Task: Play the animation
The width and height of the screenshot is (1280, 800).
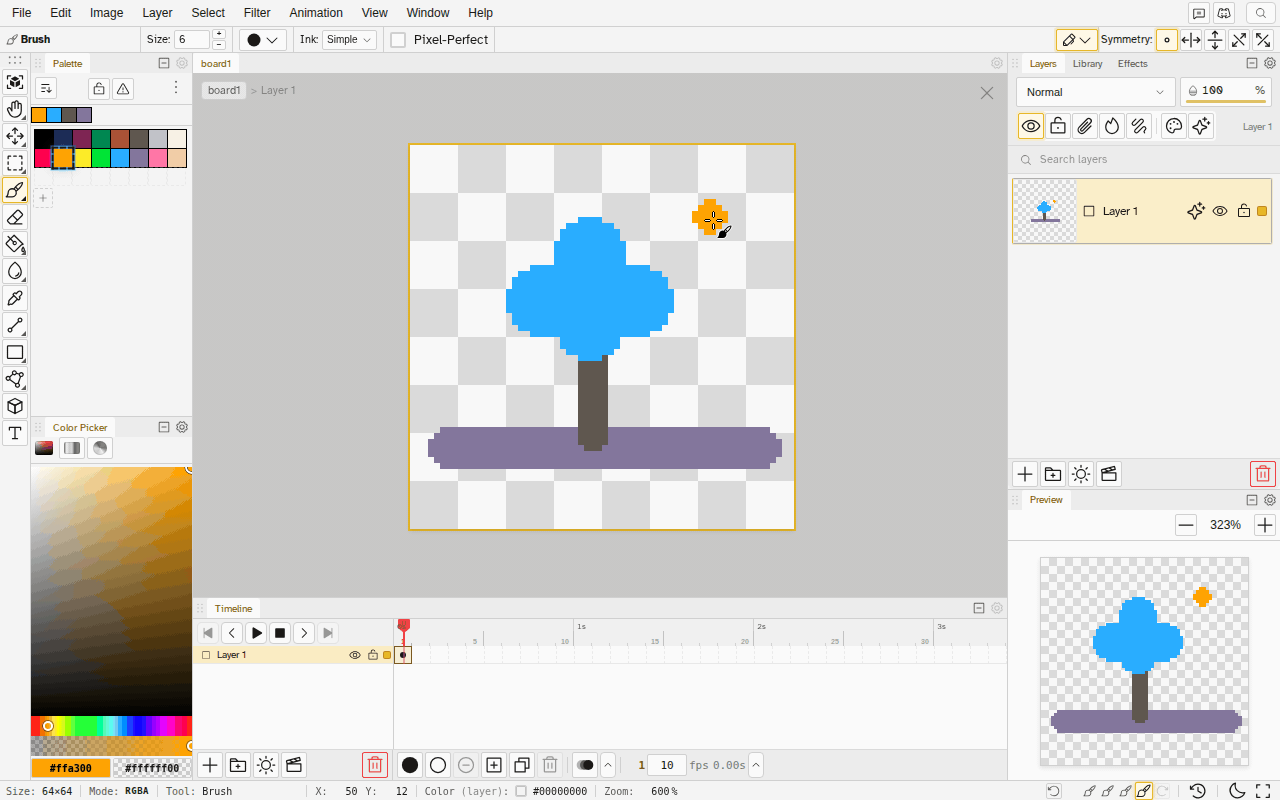Action: pyautogui.click(x=256, y=633)
